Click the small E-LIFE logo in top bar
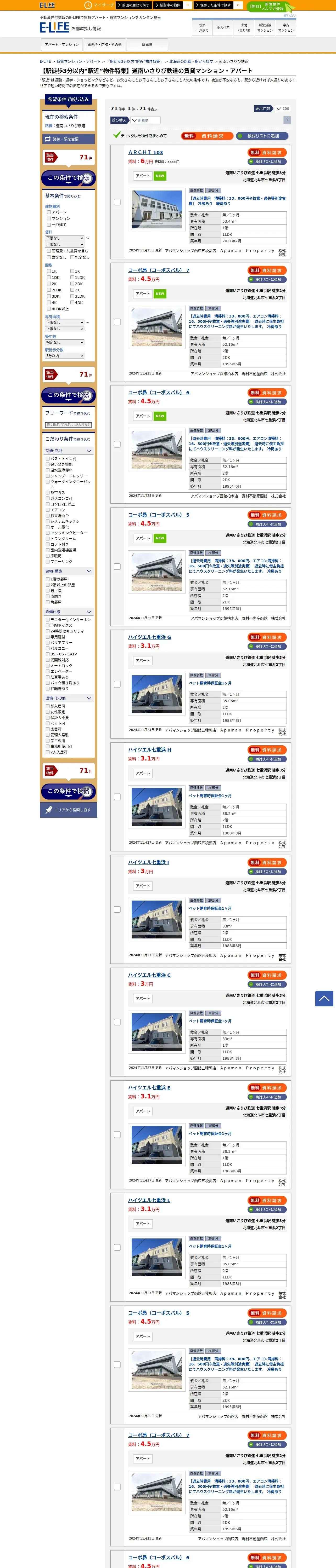The height and width of the screenshot is (1568, 336). click(x=47, y=5)
